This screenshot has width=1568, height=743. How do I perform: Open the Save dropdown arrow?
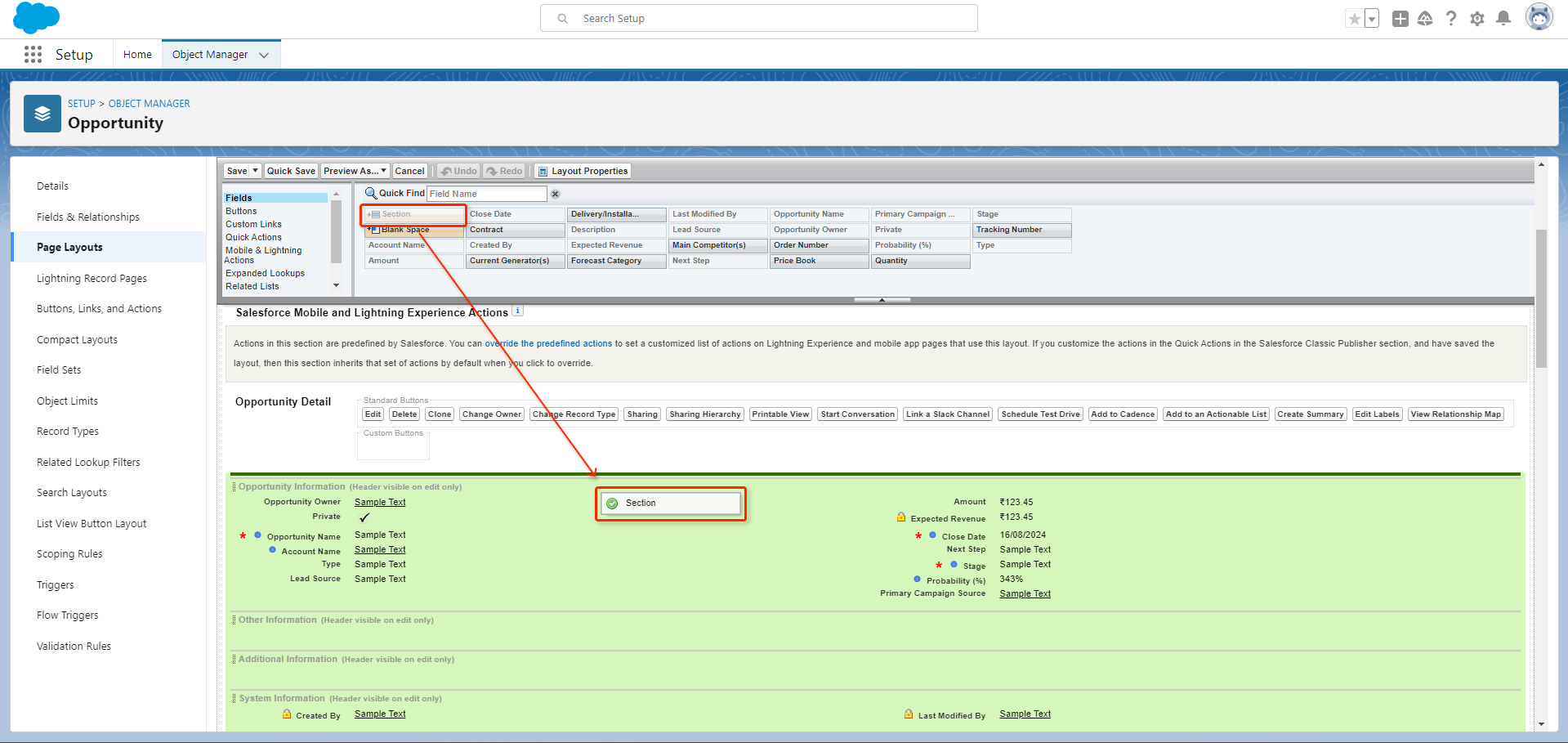click(x=256, y=171)
